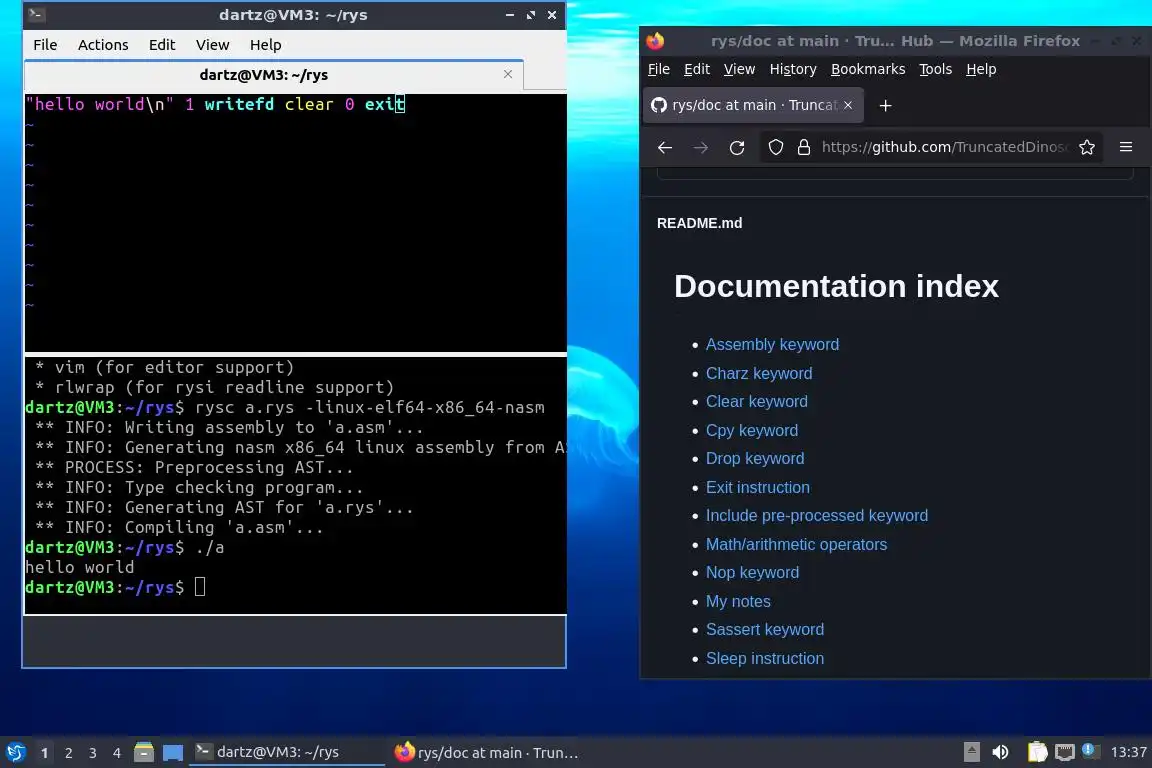Click the network status tray icon
The height and width of the screenshot is (768, 1152).
click(x=1064, y=752)
